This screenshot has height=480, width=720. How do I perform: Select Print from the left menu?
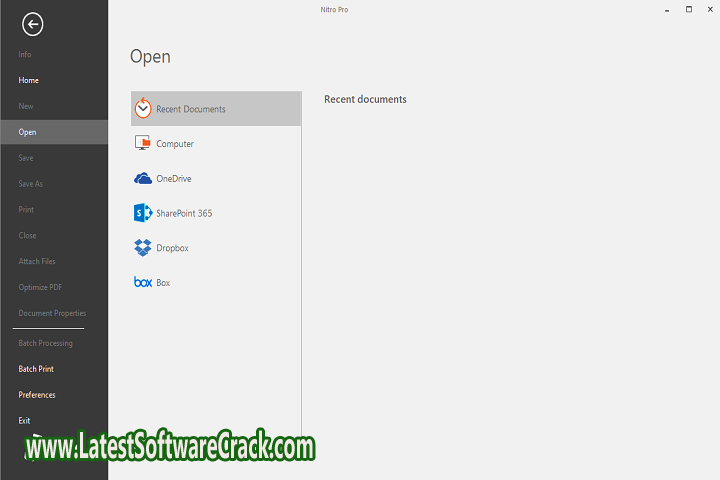coord(26,210)
